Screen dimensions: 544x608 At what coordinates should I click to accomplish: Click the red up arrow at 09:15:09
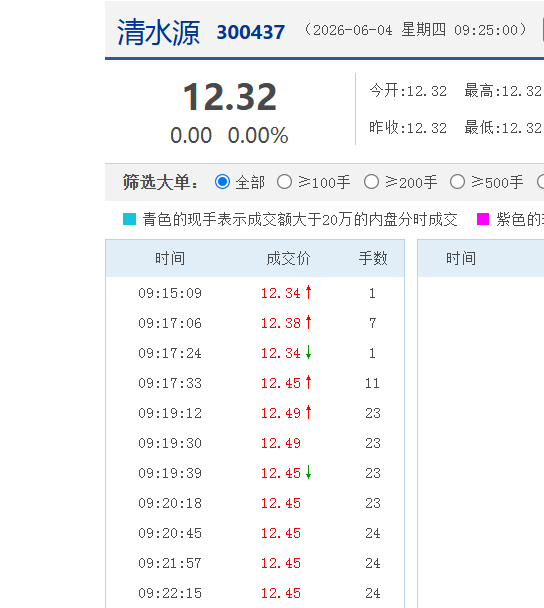point(308,292)
